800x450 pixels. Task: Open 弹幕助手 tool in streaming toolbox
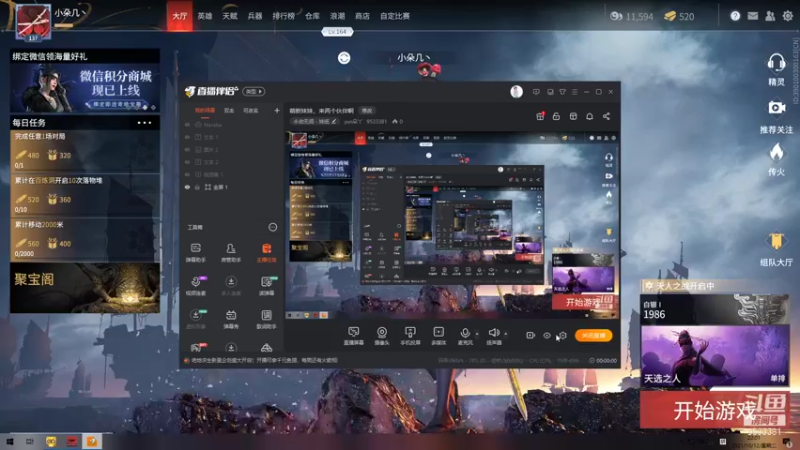pos(195,253)
